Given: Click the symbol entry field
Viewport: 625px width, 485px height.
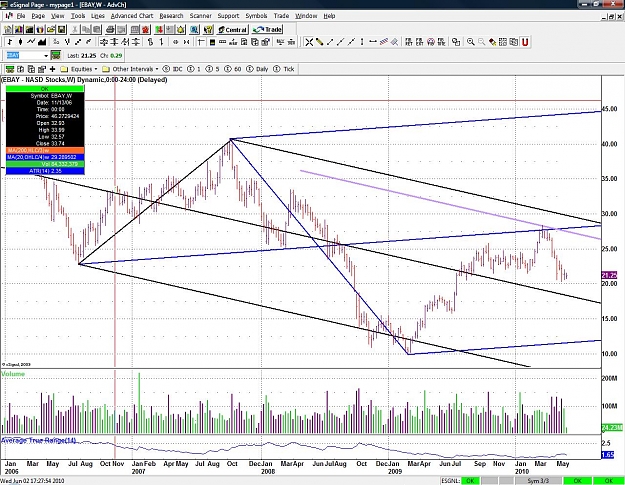Looking at the screenshot, I should coord(24,55).
